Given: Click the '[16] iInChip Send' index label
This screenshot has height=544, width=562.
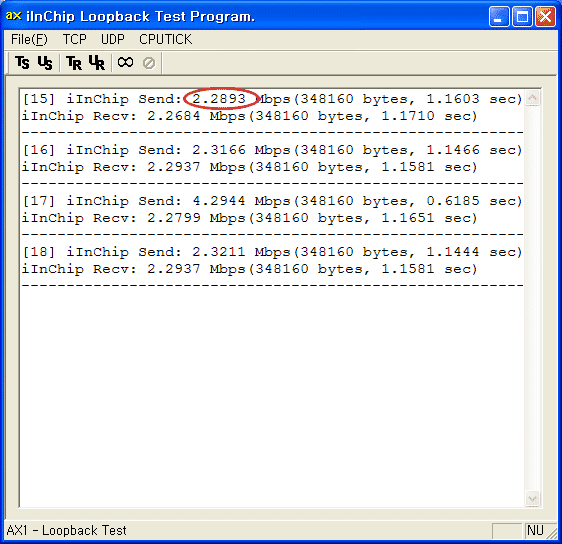Looking at the screenshot, I should 102,150.
